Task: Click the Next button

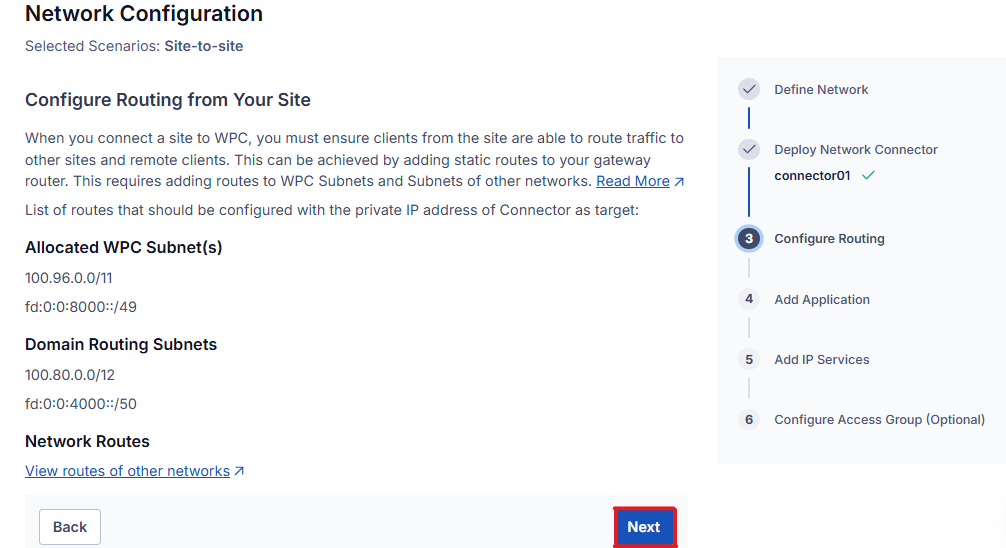Action: [644, 527]
